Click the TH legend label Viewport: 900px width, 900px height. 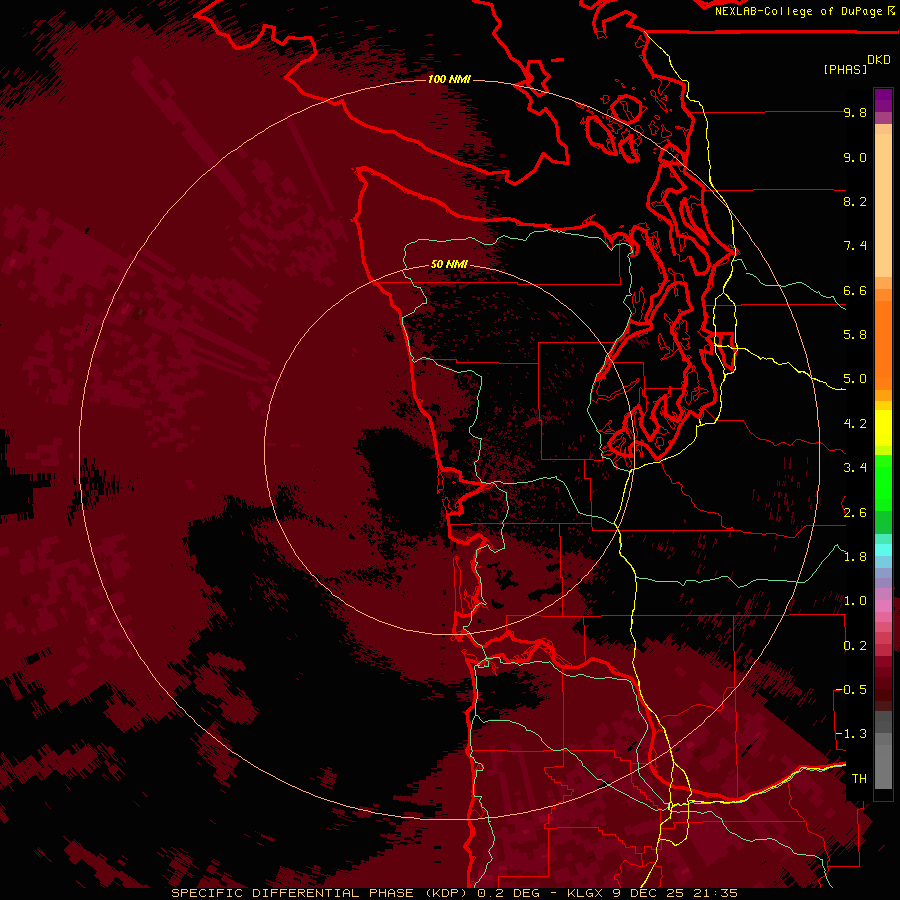click(x=859, y=778)
